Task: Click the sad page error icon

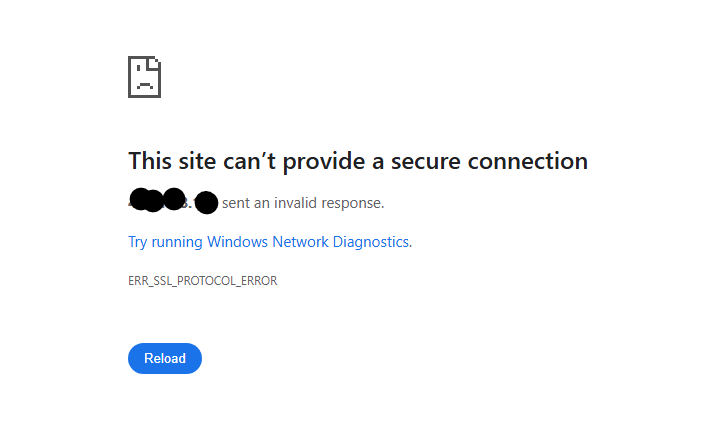Action: click(x=144, y=77)
